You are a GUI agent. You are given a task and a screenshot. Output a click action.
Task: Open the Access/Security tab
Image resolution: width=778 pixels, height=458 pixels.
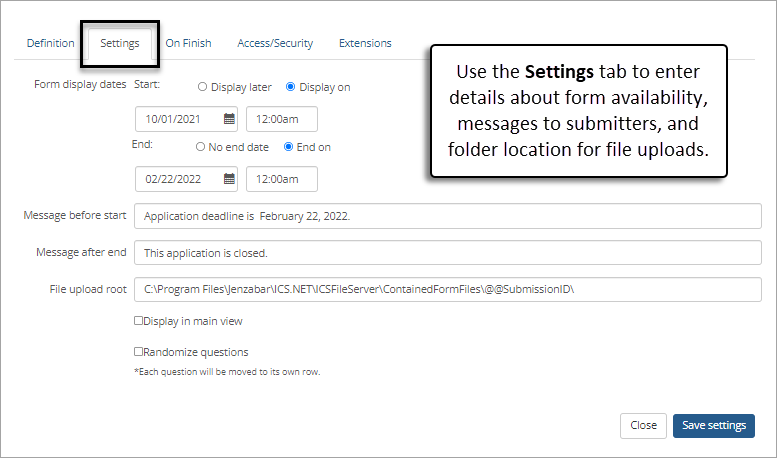pyautogui.click(x=275, y=44)
